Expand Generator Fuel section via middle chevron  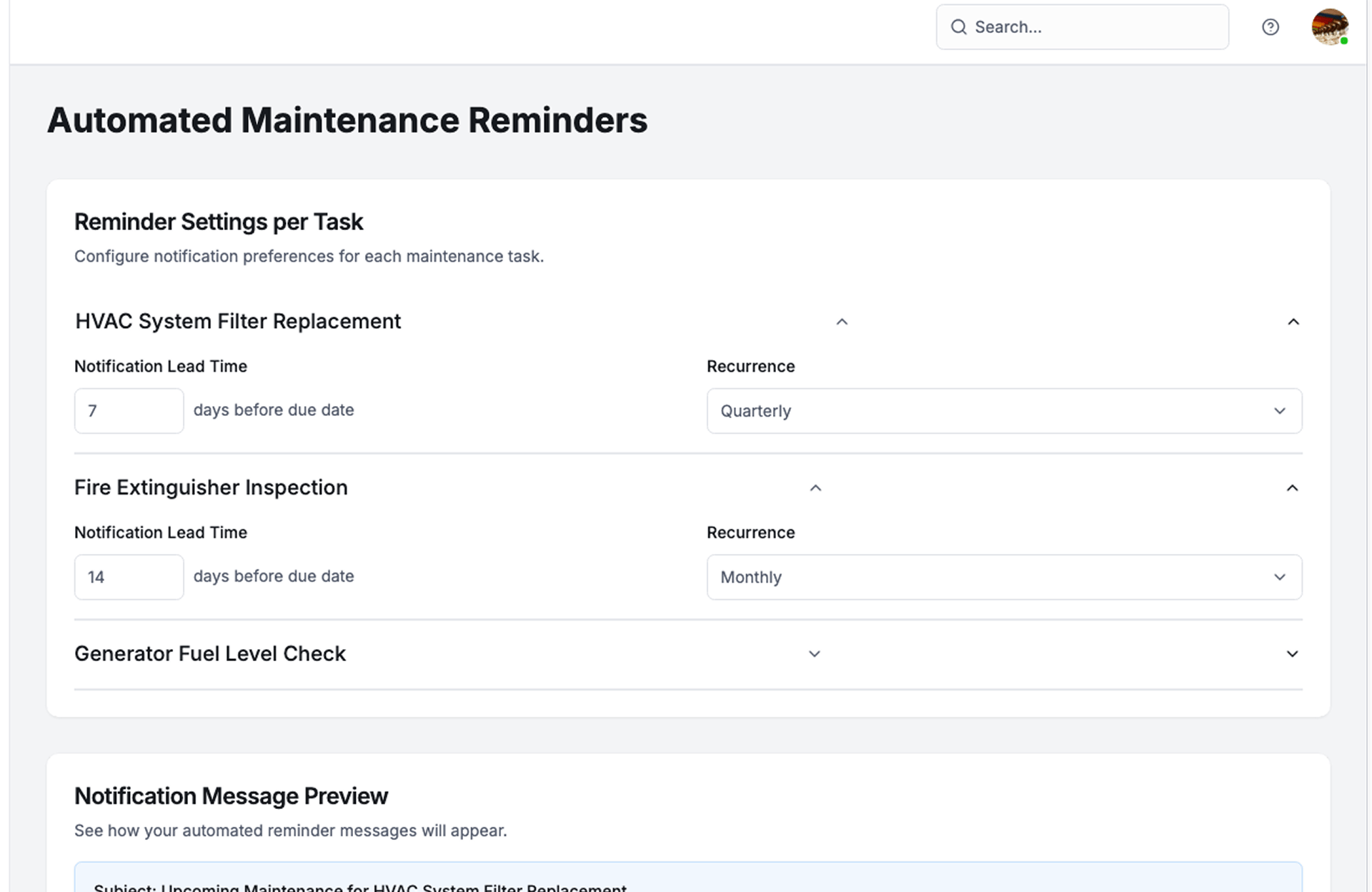pyautogui.click(x=814, y=654)
